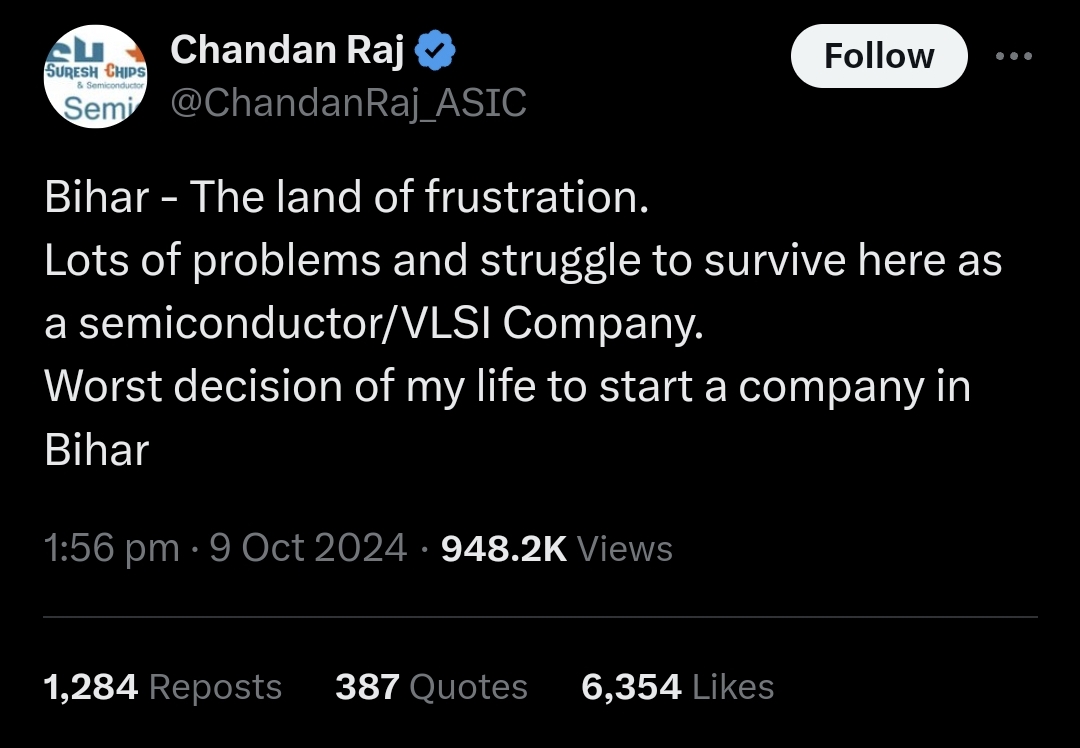See who gave 6,354 Likes

click(677, 687)
